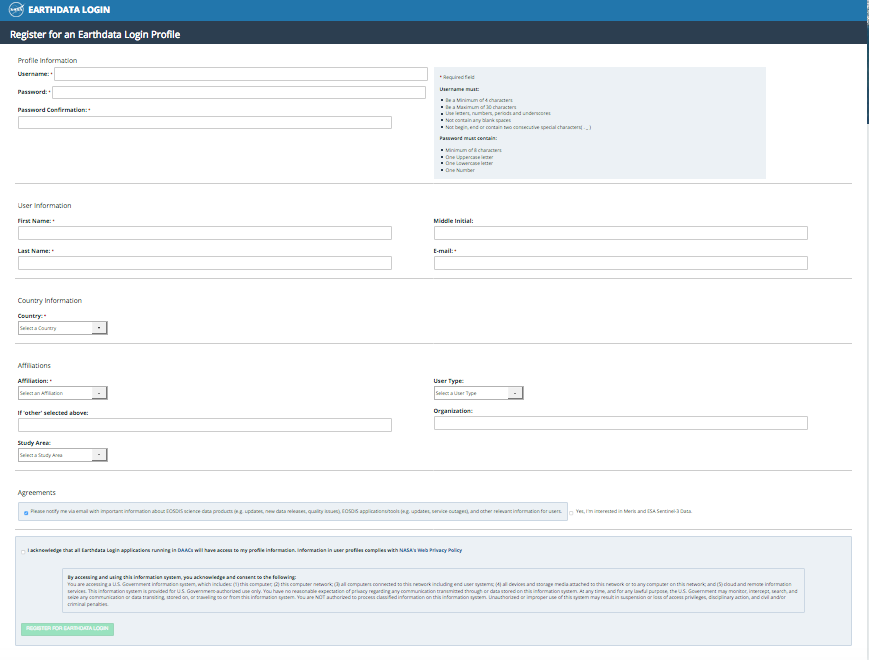The image size is (869, 660).
Task: Open the Select an Affiliation dropdown
Action: pyautogui.click(x=62, y=393)
